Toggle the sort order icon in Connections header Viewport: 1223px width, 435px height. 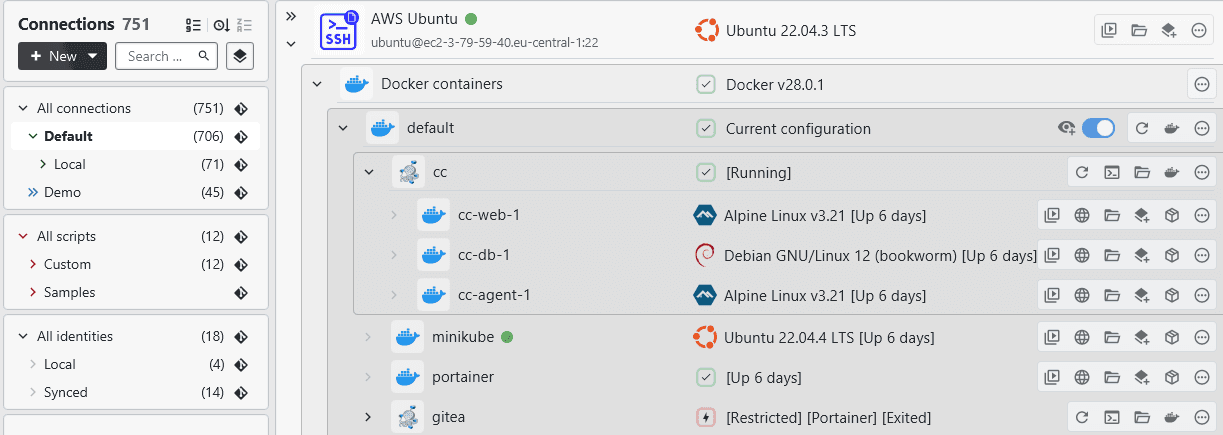[221, 25]
